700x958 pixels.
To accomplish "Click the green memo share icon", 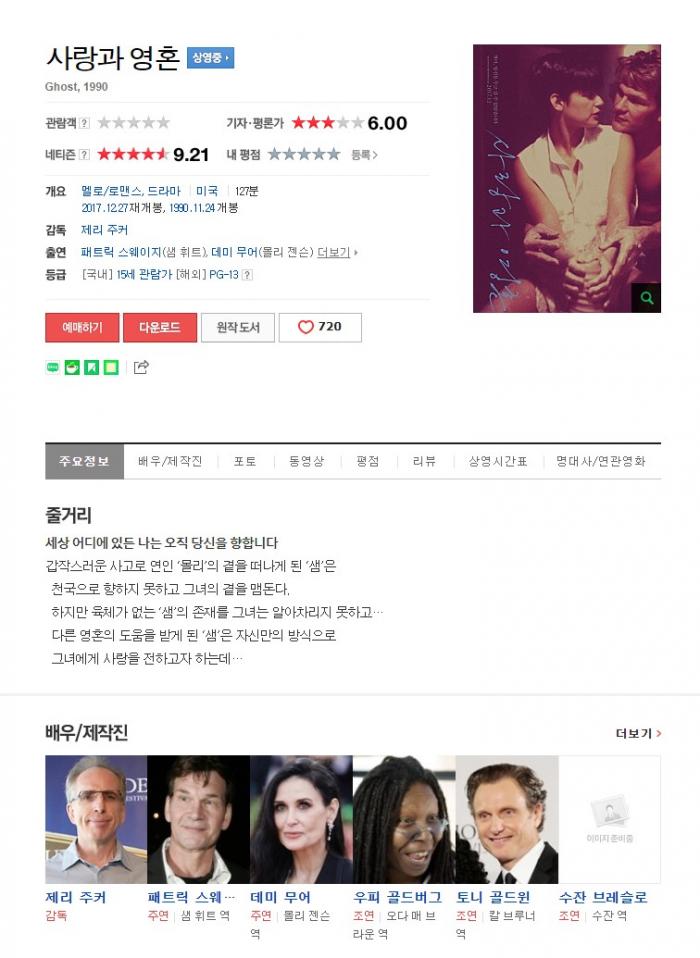I will point(111,367).
